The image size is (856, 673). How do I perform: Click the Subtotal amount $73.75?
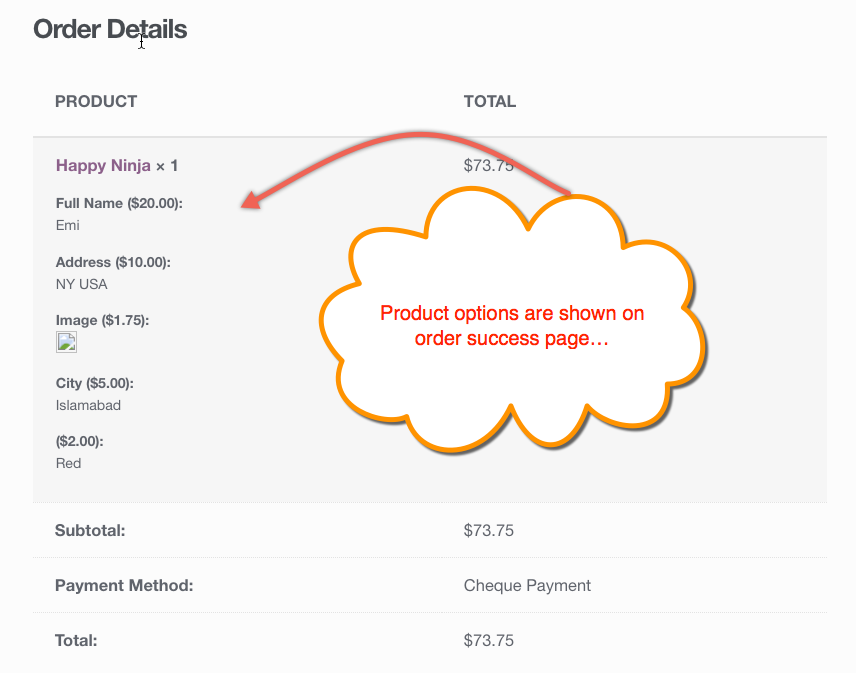pos(489,531)
